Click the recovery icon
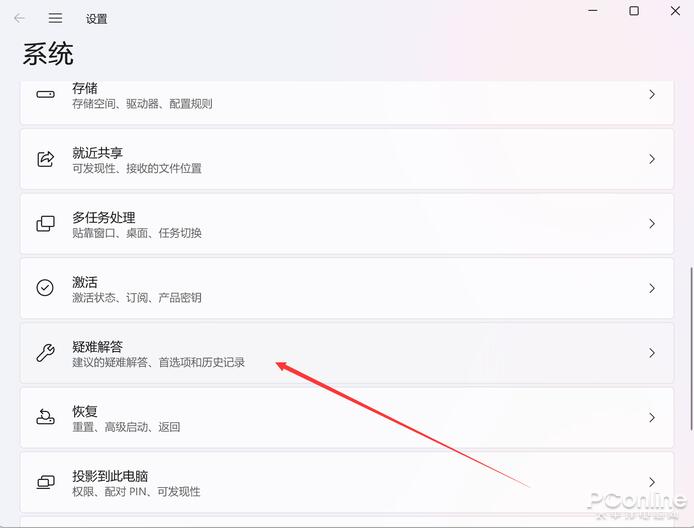Screen dimensions: 694x530 pos(45,417)
